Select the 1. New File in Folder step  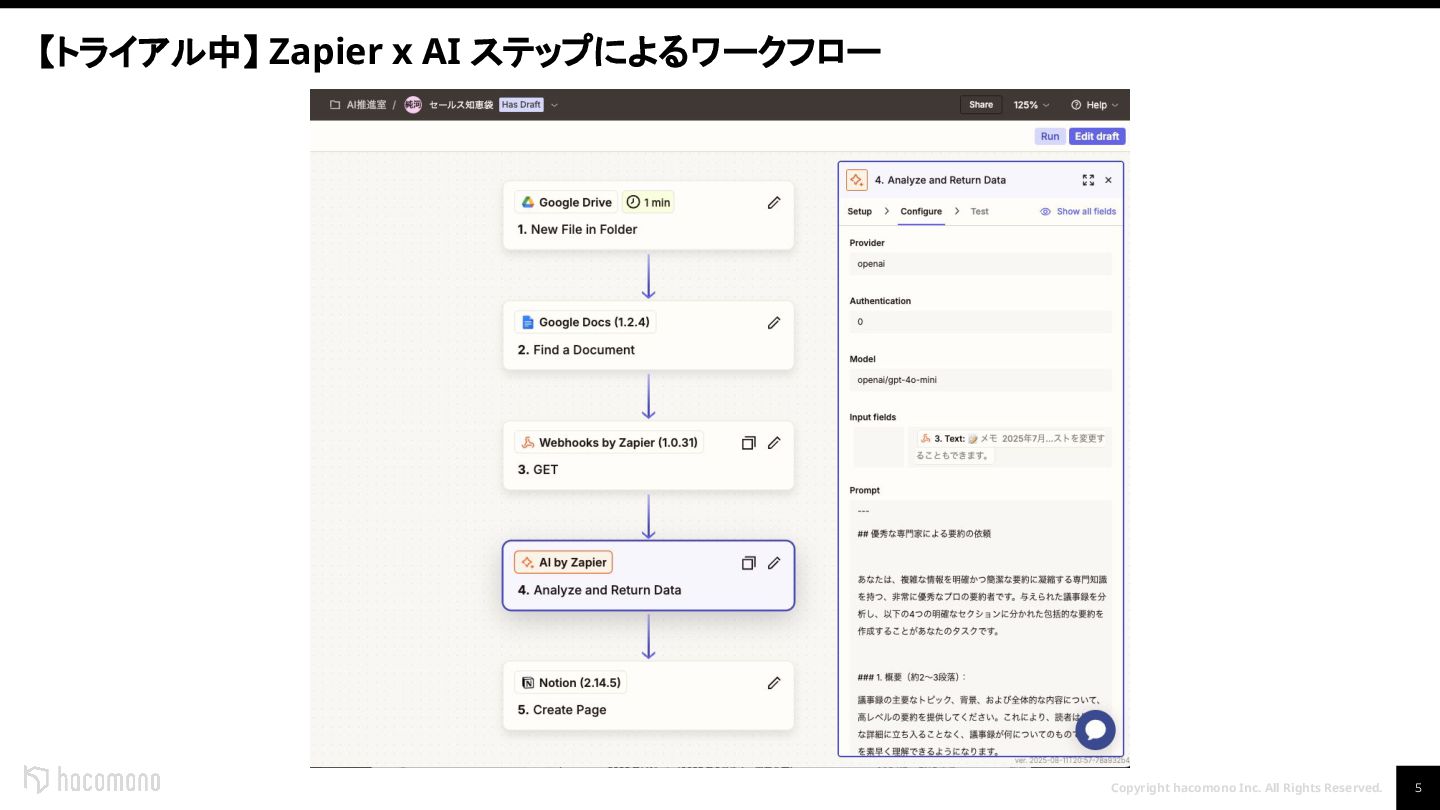click(648, 215)
